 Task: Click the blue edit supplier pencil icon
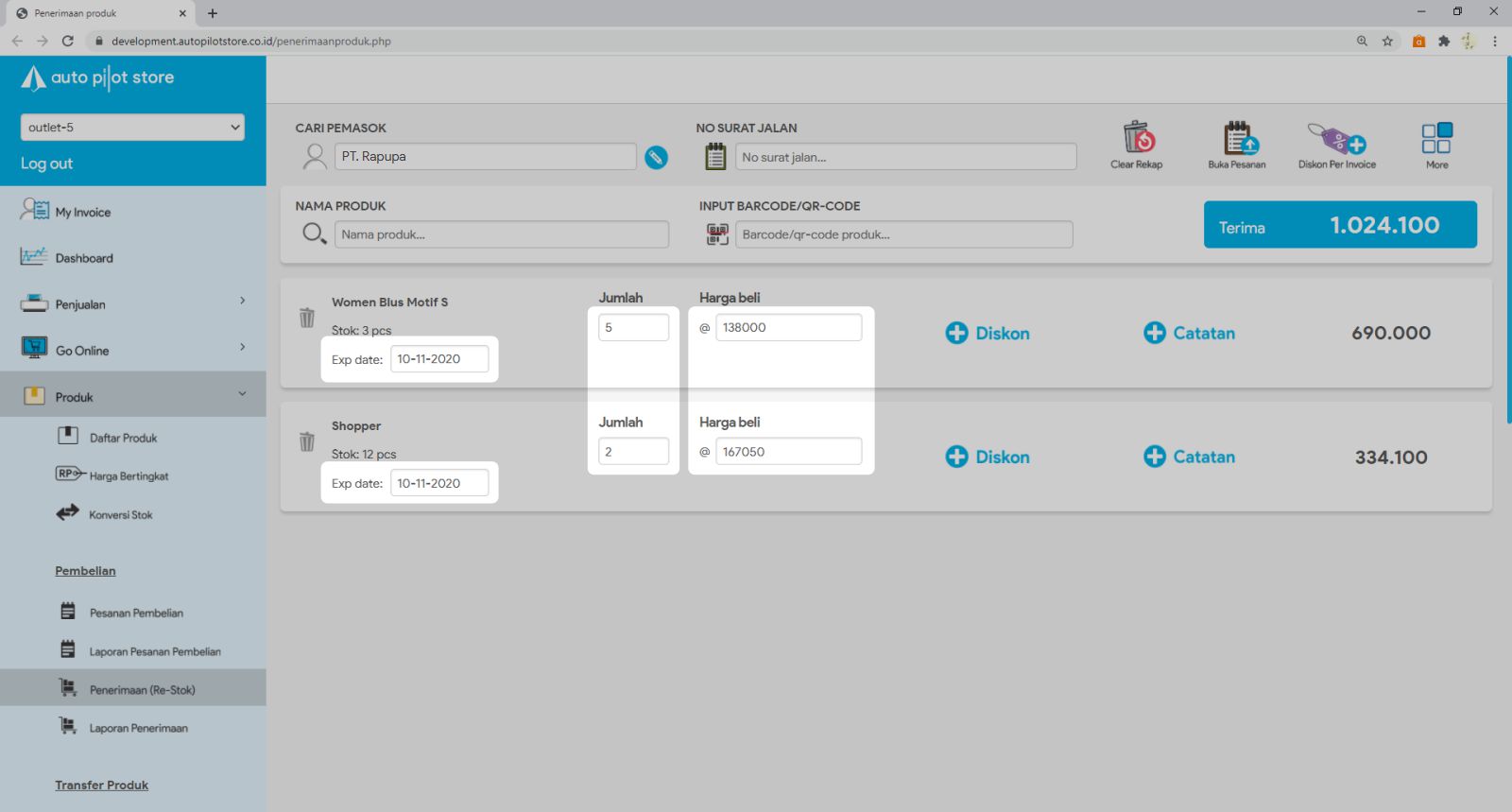click(x=656, y=158)
